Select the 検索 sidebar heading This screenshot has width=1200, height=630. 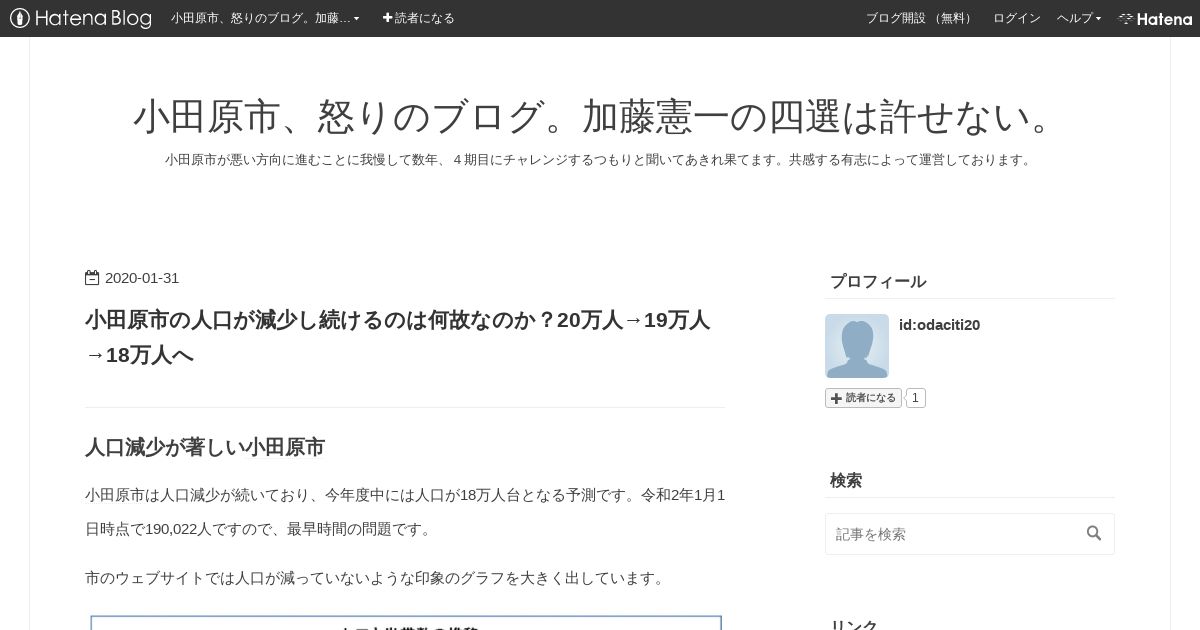point(846,481)
